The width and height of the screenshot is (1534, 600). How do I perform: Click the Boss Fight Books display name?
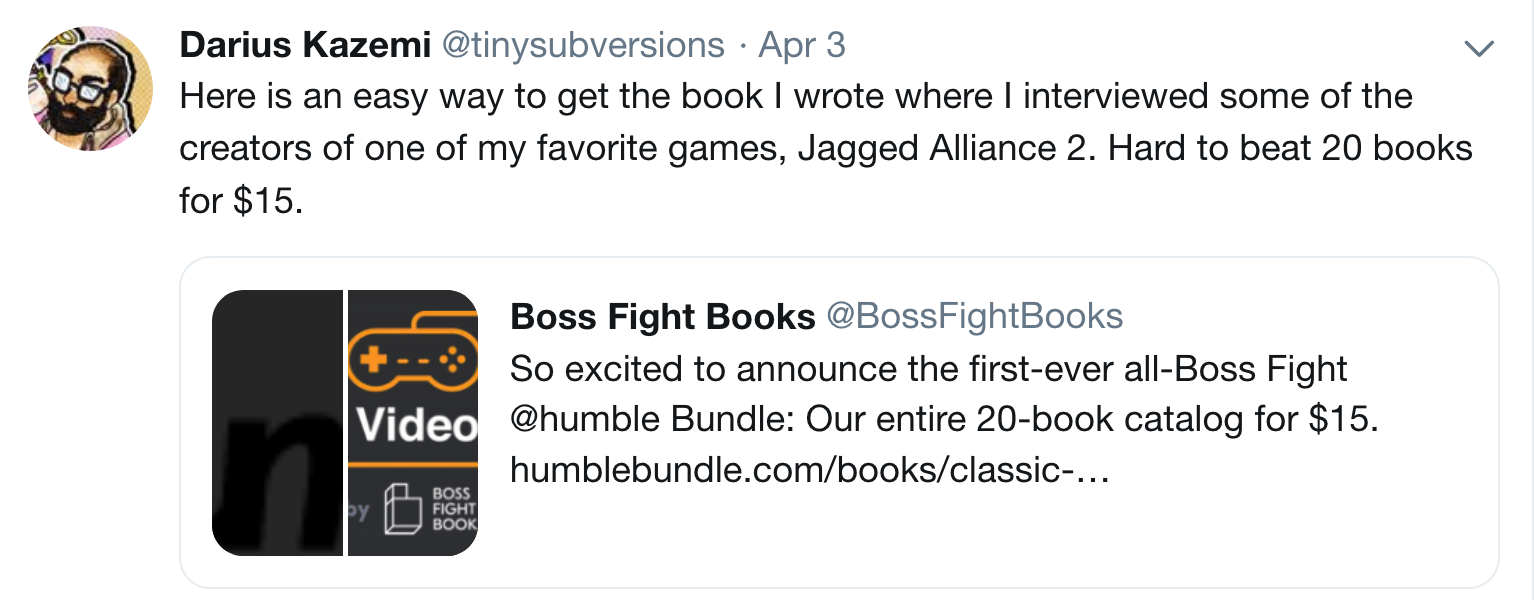(x=662, y=317)
